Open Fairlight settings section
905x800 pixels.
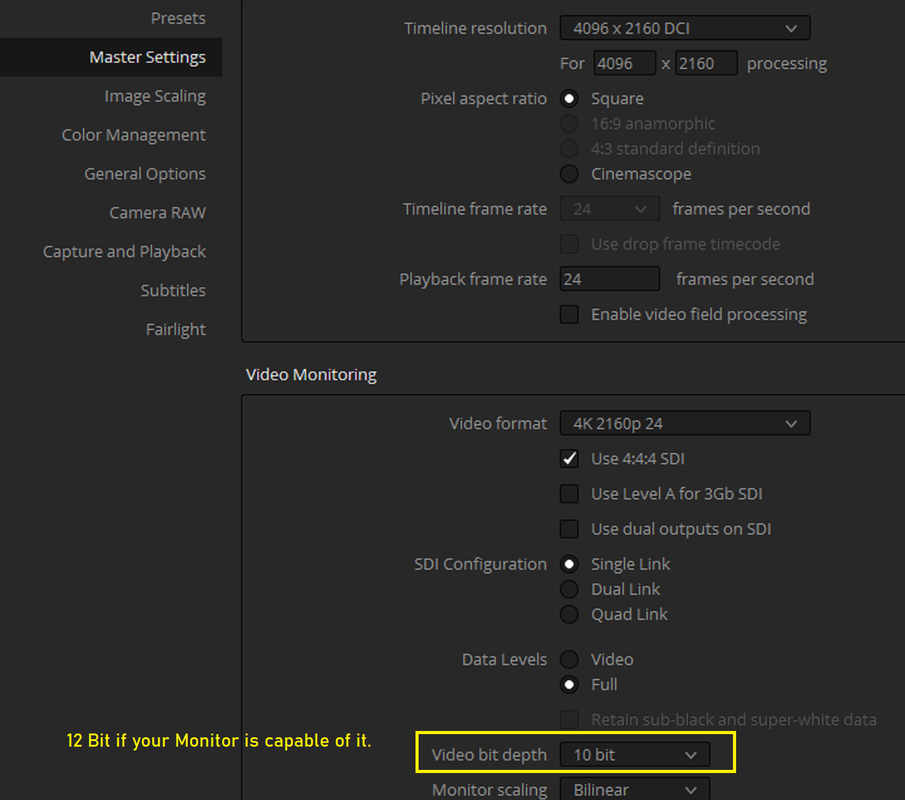[x=175, y=329]
